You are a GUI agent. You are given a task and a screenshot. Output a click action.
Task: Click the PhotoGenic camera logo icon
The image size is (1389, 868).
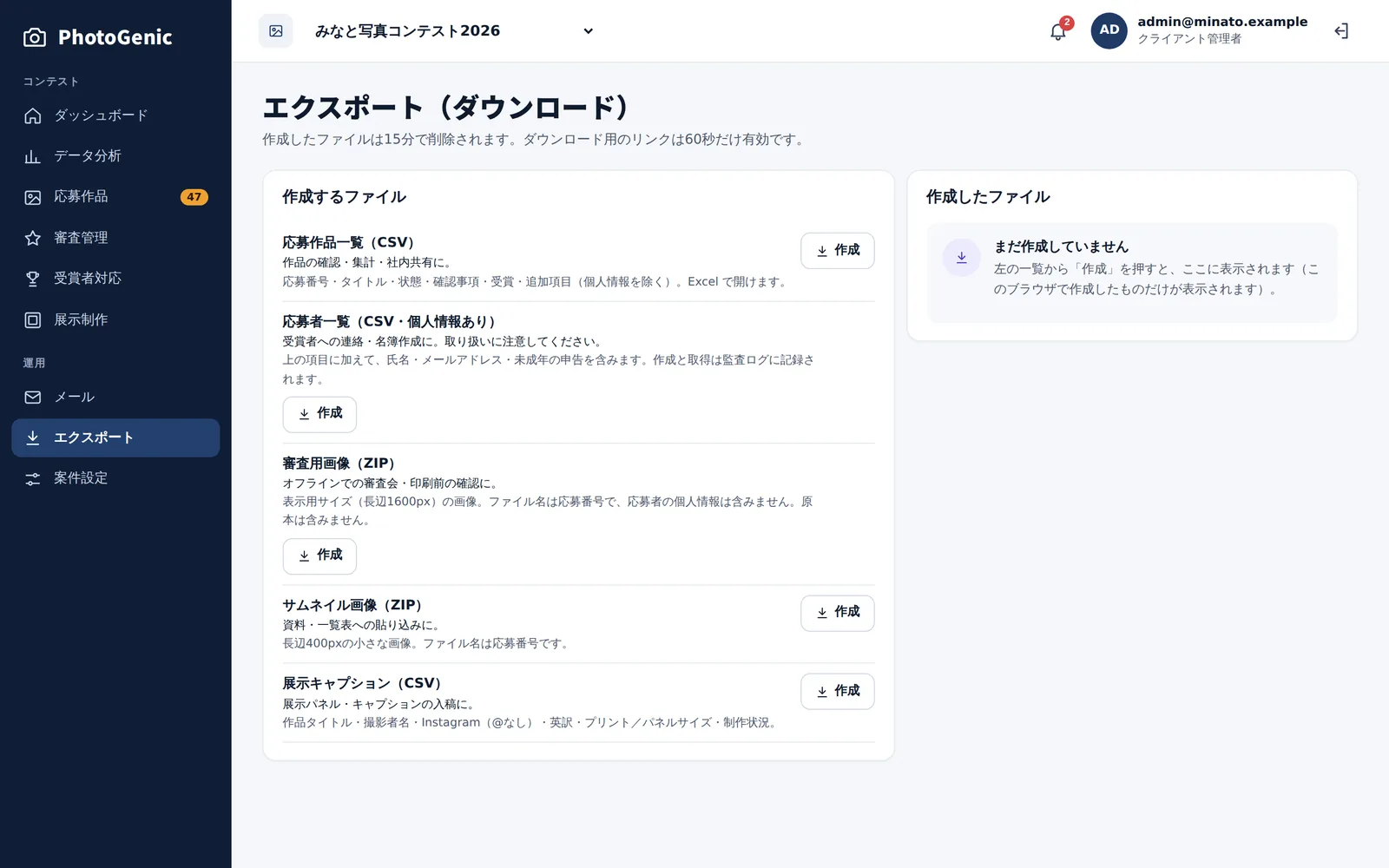point(35,37)
